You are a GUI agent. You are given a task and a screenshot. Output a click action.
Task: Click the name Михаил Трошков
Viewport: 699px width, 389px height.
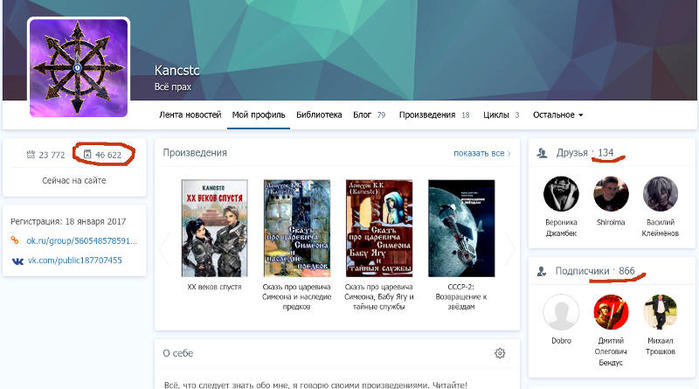(x=660, y=346)
